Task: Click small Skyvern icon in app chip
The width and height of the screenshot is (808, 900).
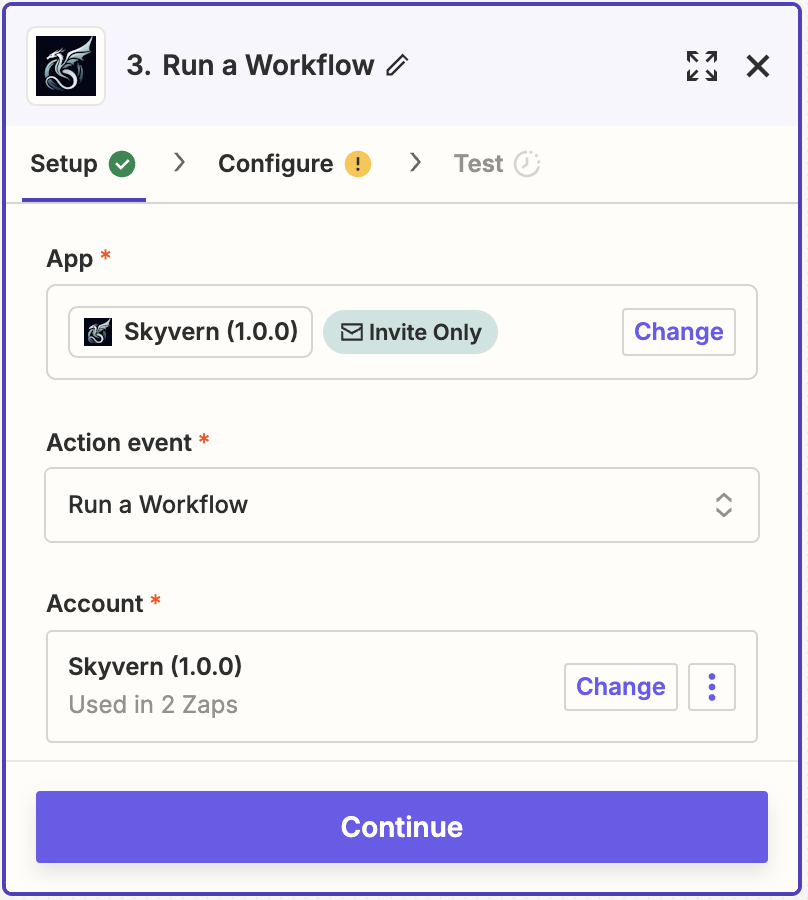Action: [98, 332]
